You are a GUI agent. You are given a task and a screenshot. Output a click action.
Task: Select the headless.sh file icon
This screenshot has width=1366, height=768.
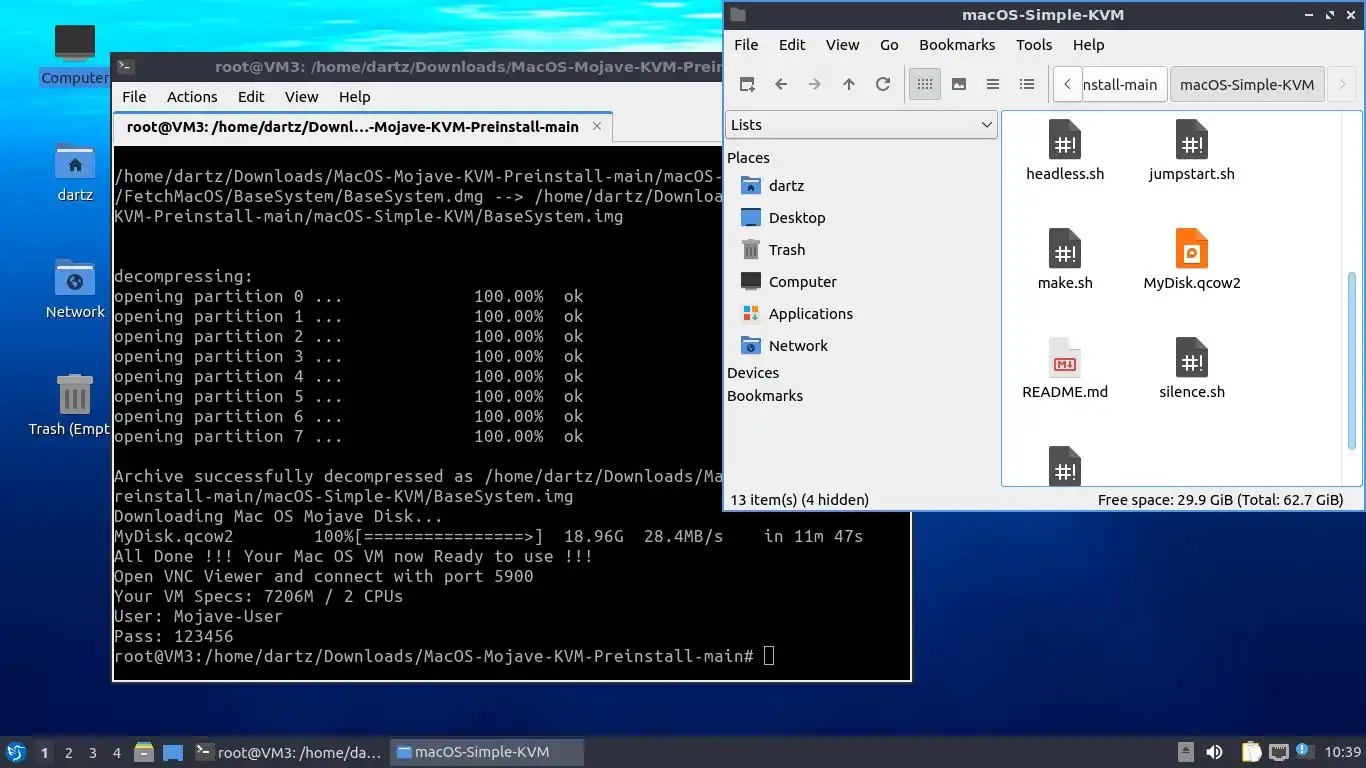pyautogui.click(x=1065, y=140)
